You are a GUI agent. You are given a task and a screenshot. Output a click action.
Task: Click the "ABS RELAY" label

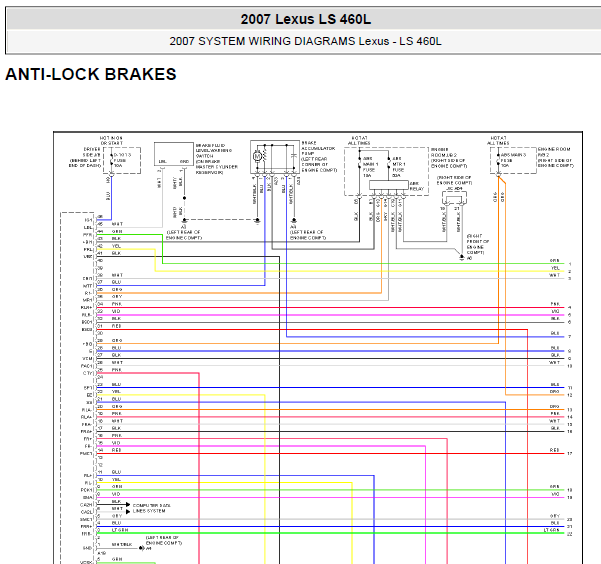tap(417, 186)
